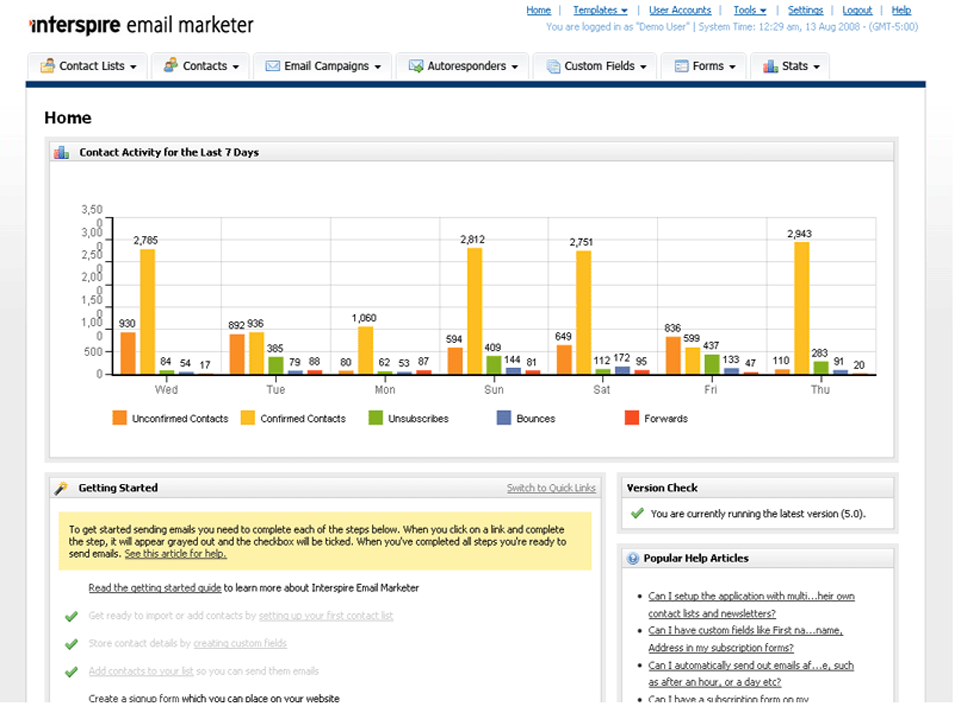
Task: Click the Confirmed Contacts yellow legend swatch
Action: pos(248,418)
